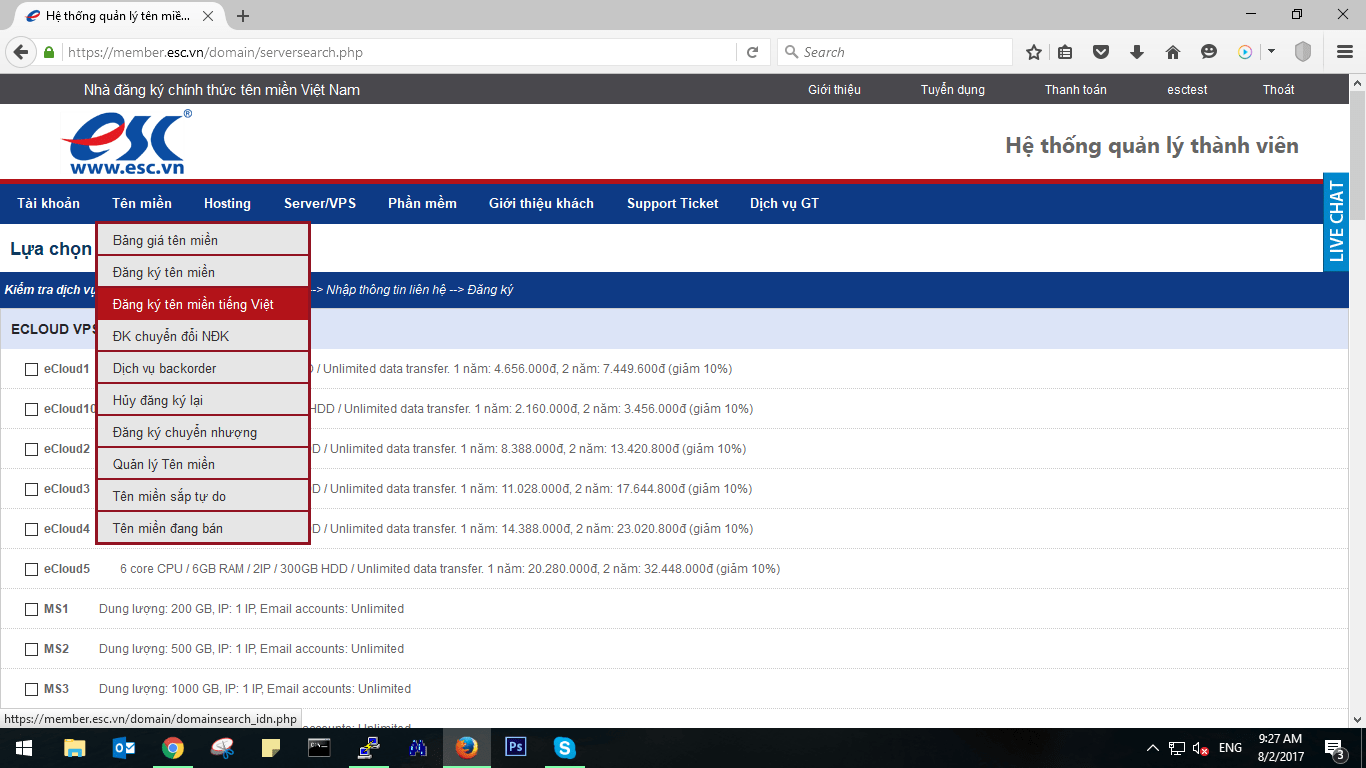Select 'Đăng ký tên miền tiếng Việt' menu item

click(x=203, y=304)
